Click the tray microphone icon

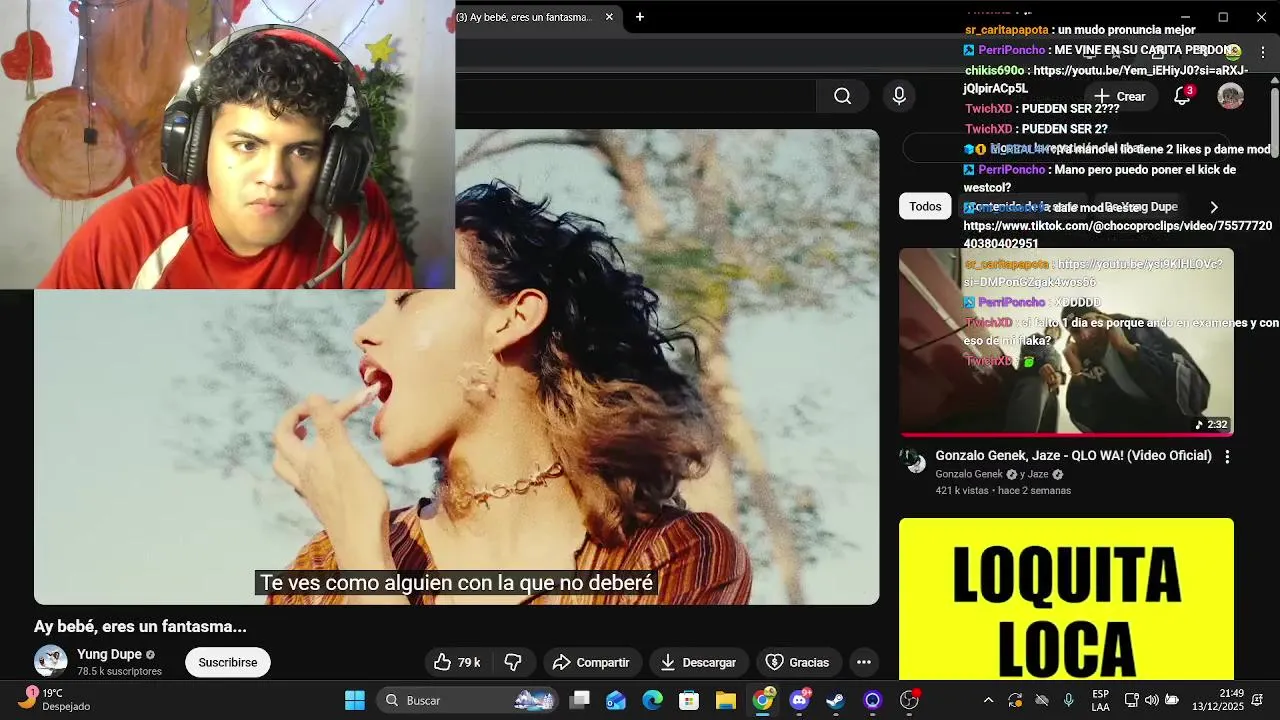[1069, 700]
